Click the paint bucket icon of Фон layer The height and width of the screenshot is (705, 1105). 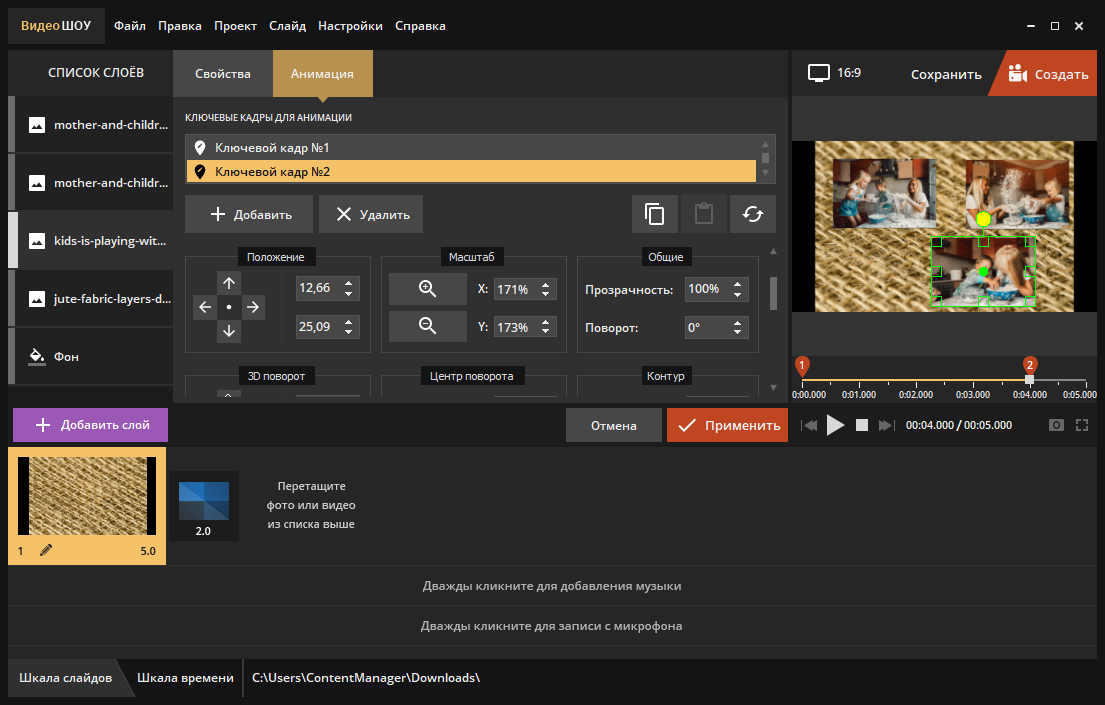[37, 356]
